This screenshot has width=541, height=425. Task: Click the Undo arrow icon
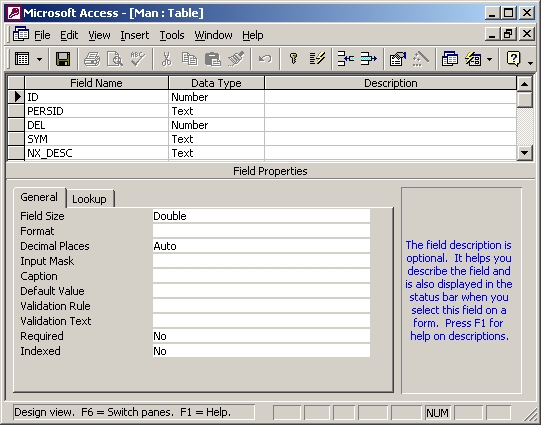click(265, 59)
